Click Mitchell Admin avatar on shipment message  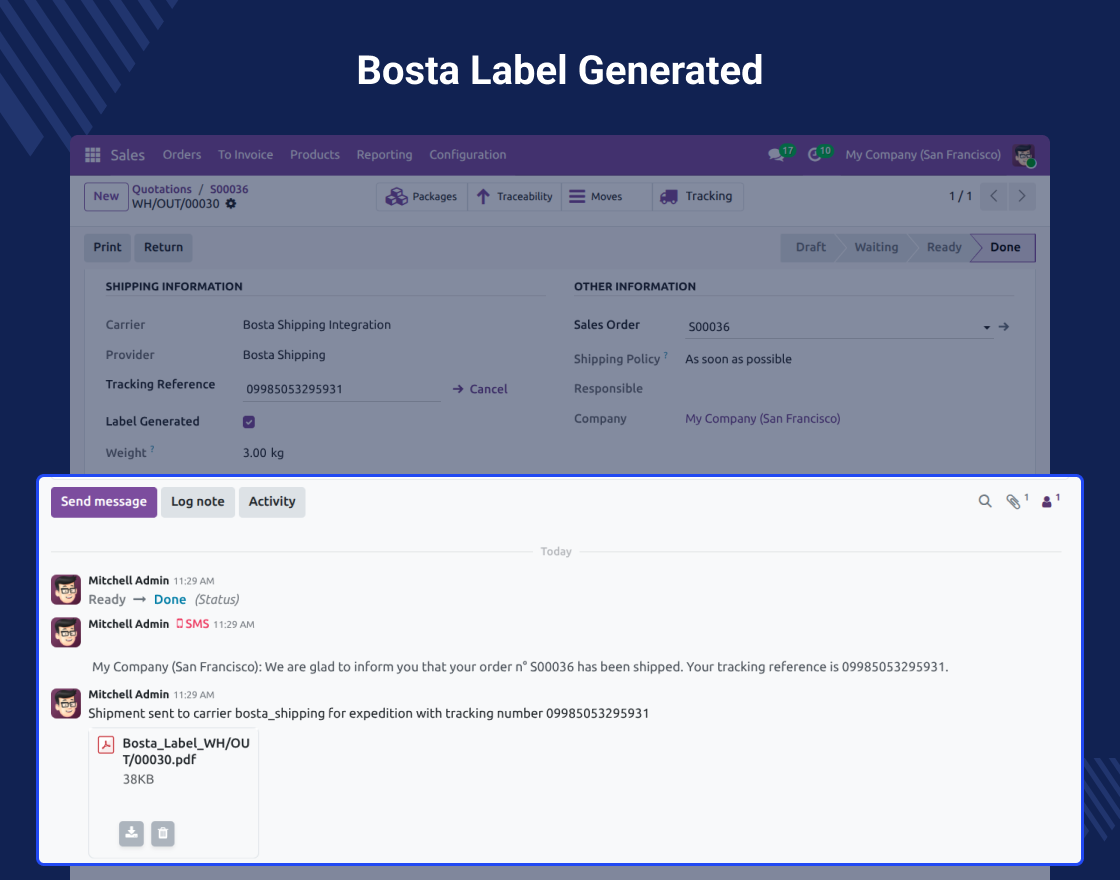point(66,704)
